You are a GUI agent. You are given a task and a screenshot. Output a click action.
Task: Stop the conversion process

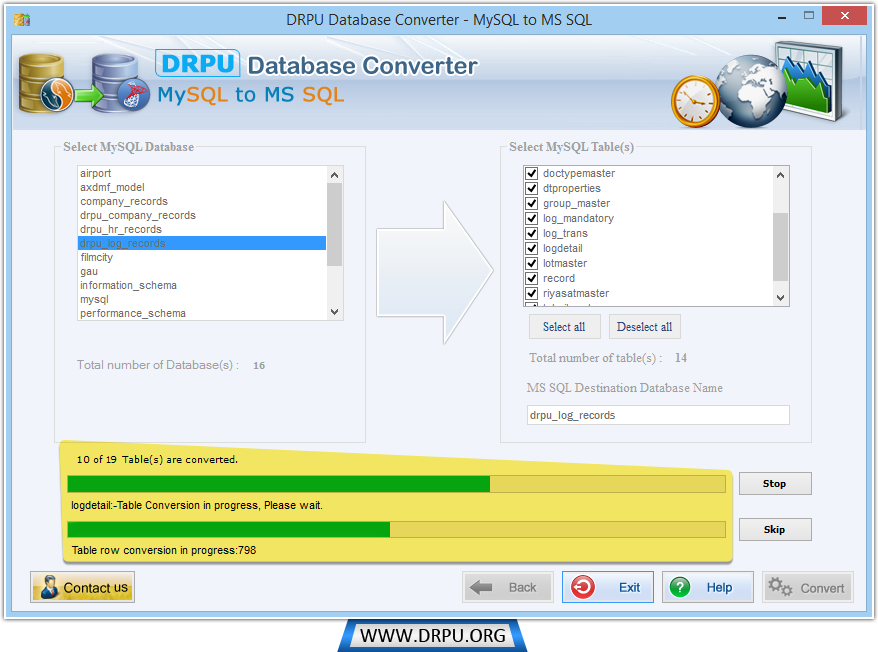click(x=775, y=483)
